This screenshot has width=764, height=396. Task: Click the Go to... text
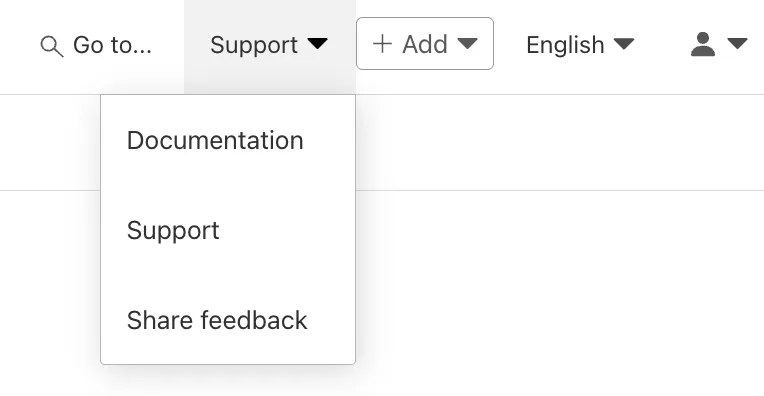pos(113,45)
